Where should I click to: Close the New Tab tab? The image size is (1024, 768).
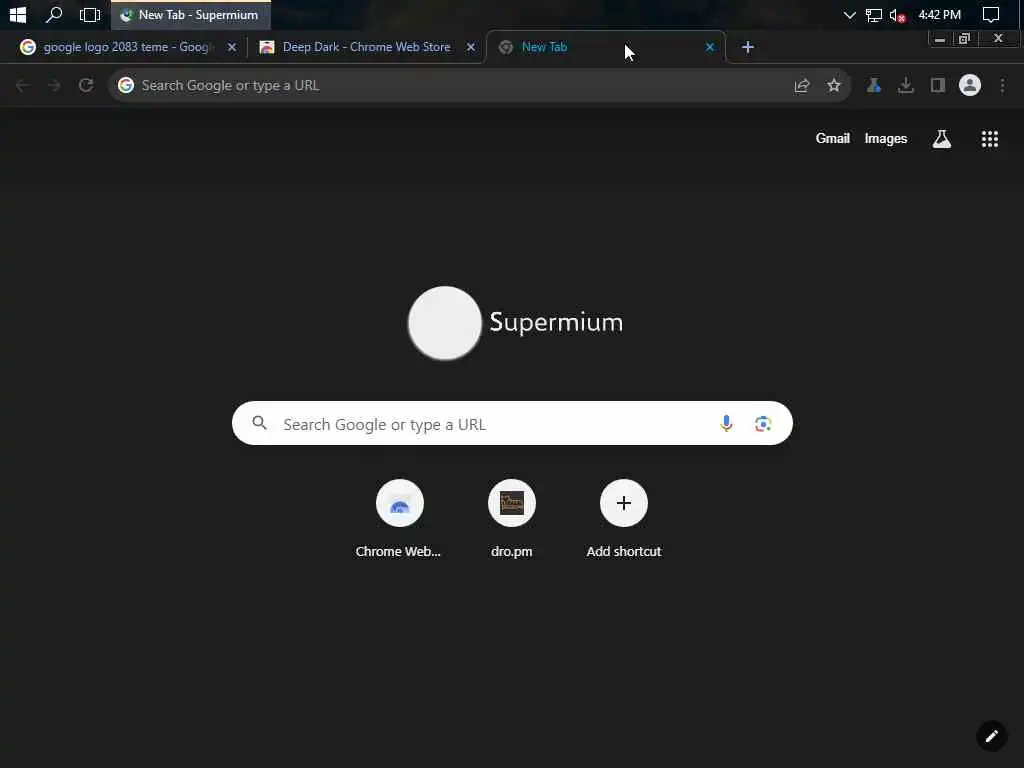click(710, 47)
